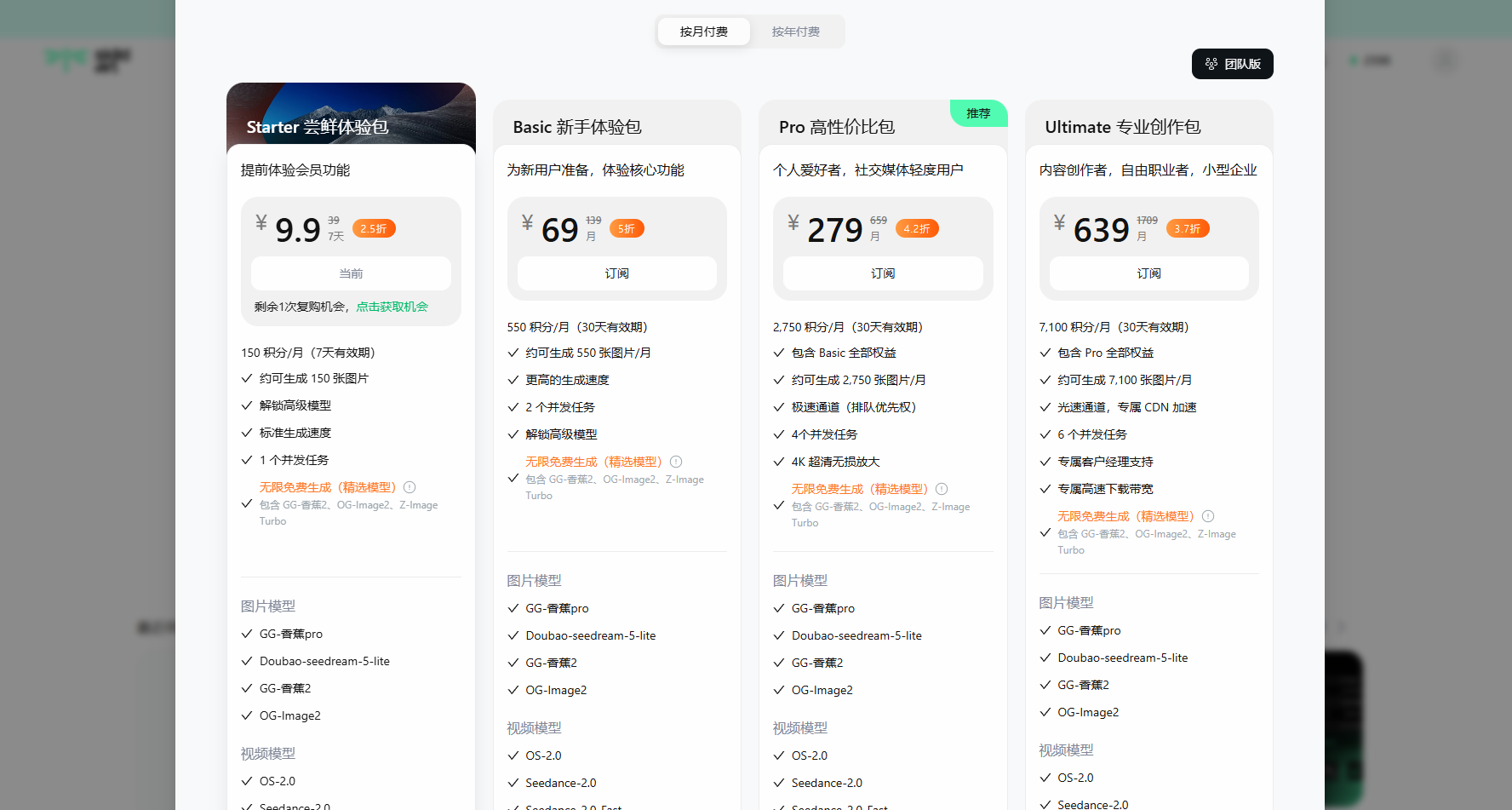Click 图片模型 heading in Starter card
This screenshot has height=810, width=1512.
pos(268,606)
